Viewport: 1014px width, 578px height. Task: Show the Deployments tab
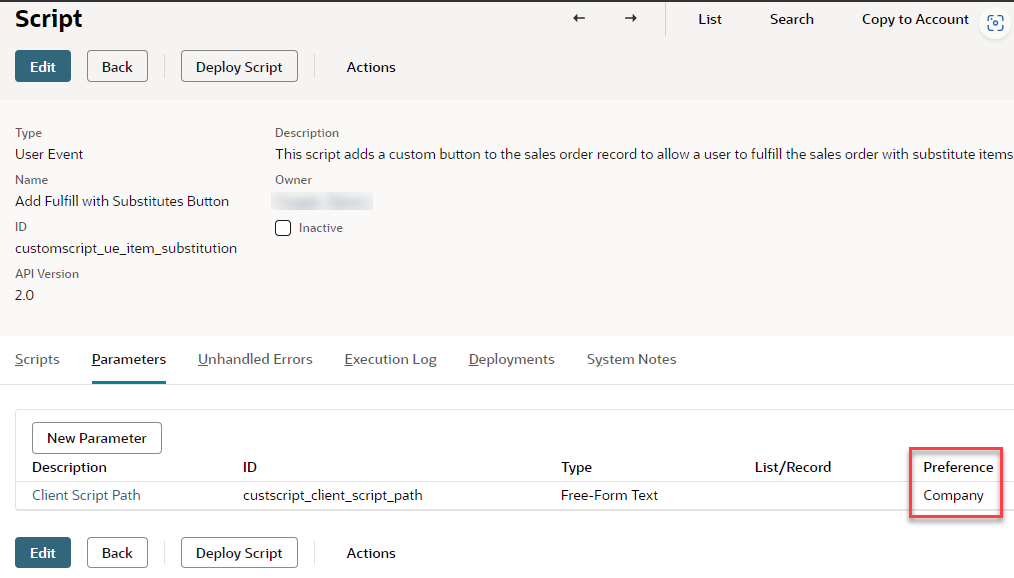click(511, 359)
